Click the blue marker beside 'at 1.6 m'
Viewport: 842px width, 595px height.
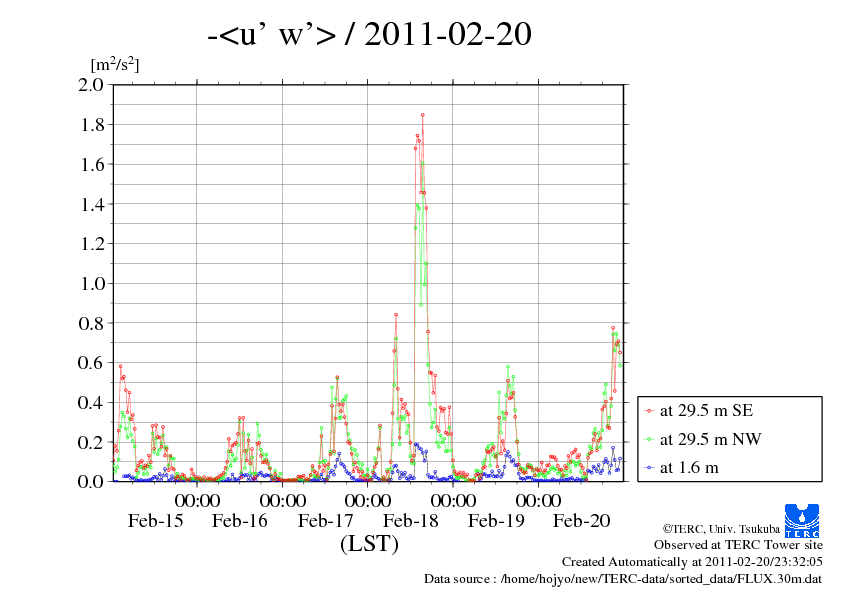pyautogui.click(x=650, y=468)
